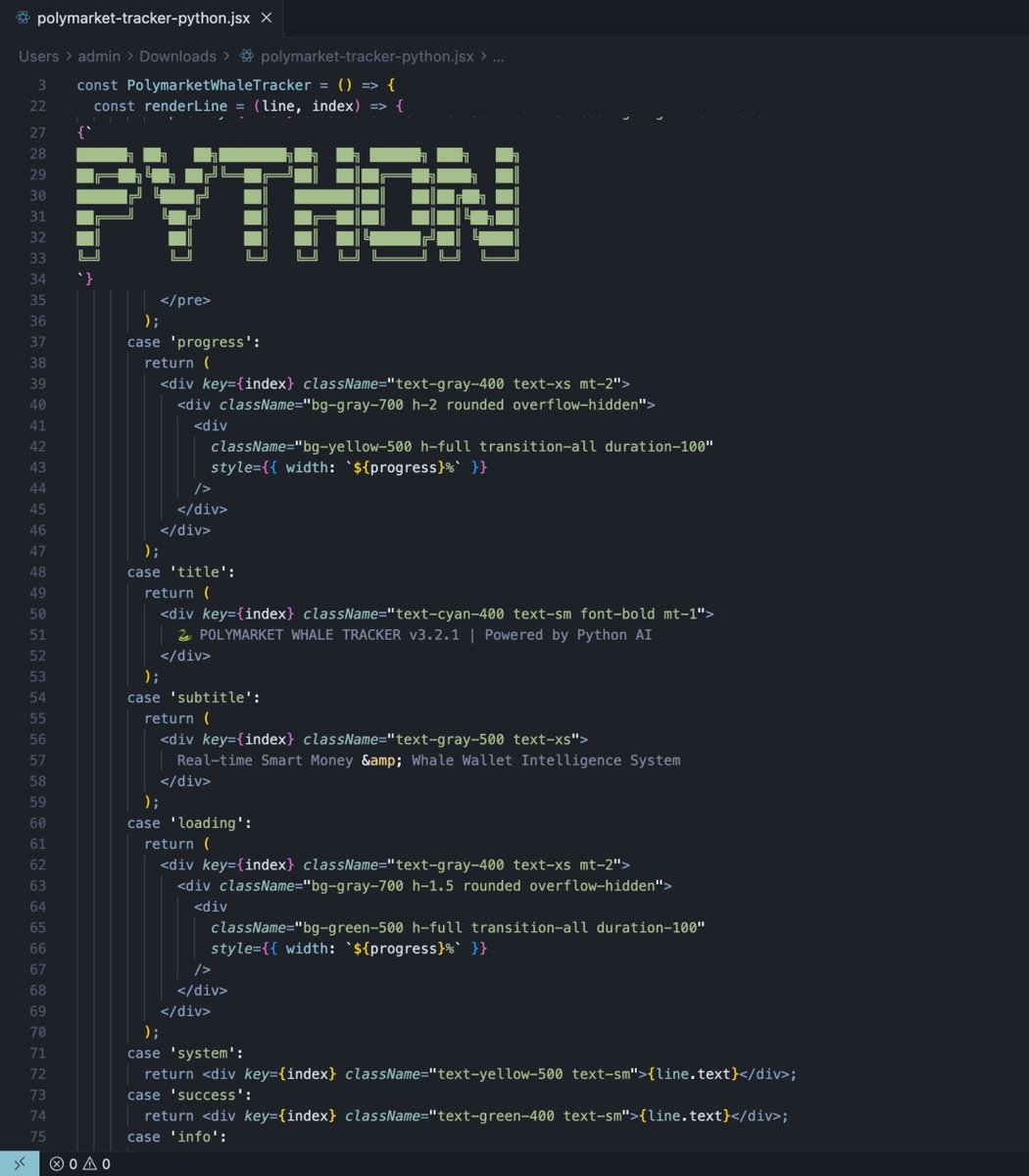Jump to sticky PolymarketWhaleTracker line header
The width and height of the screenshot is (1029, 1176).
click(235, 85)
